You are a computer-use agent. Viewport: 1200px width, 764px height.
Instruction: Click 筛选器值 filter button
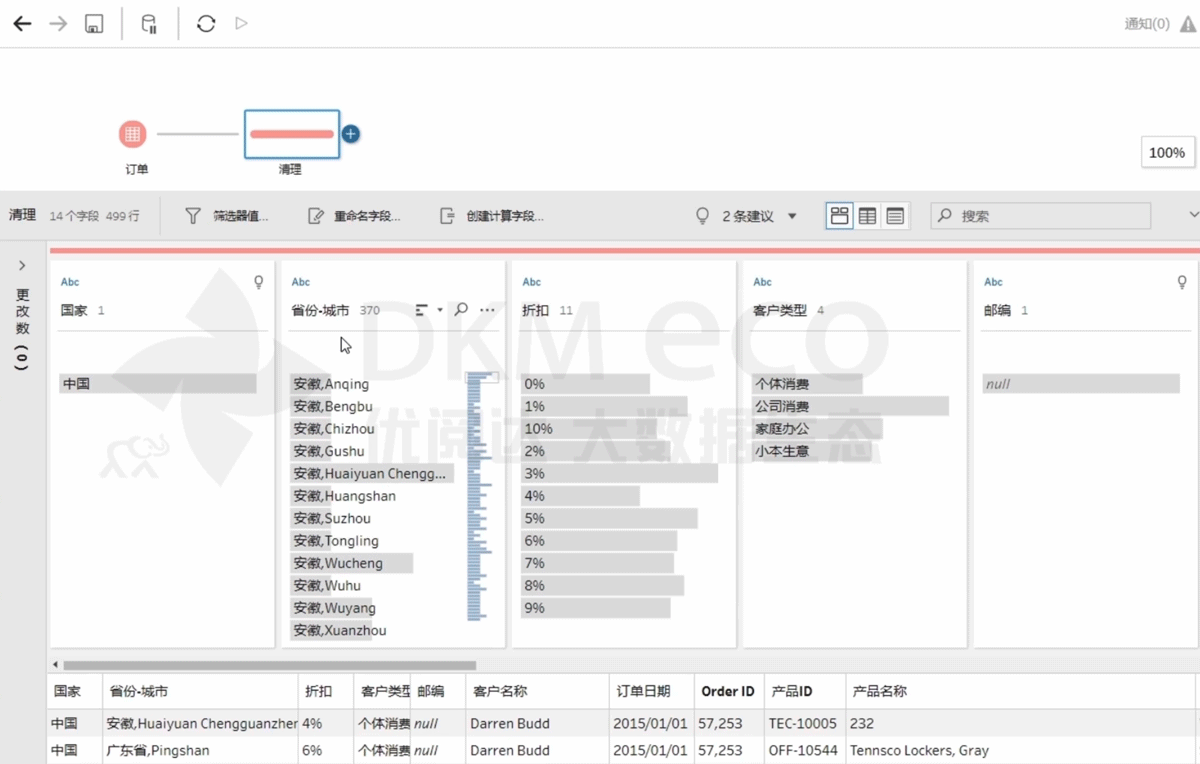pos(227,216)
